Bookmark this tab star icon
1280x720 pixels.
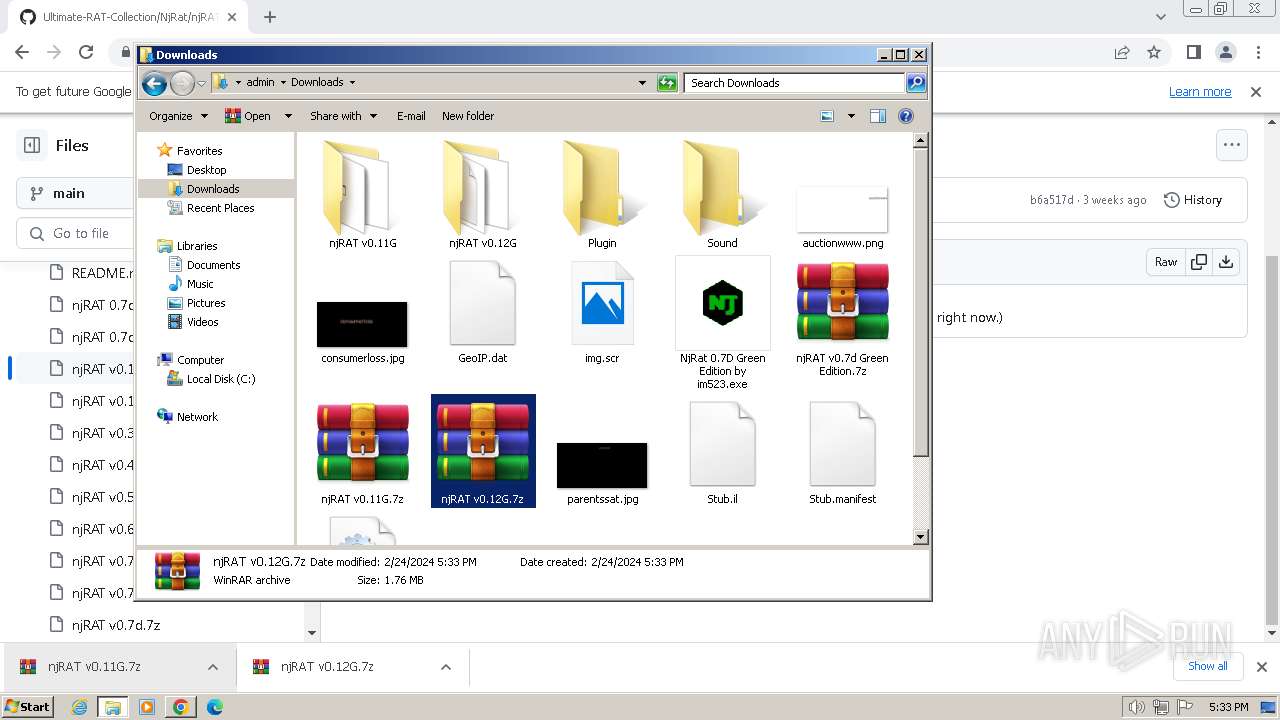point(1154,53)
